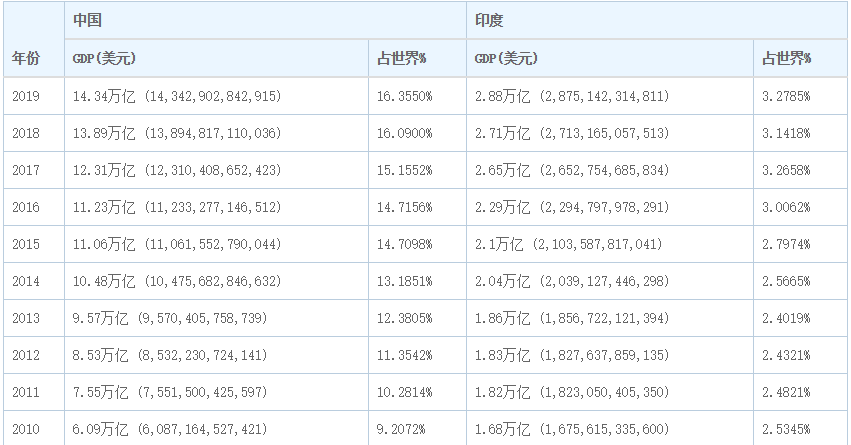Click the 9.2072% share cell
The image size is (851, 445).
[x=417, y=428]
